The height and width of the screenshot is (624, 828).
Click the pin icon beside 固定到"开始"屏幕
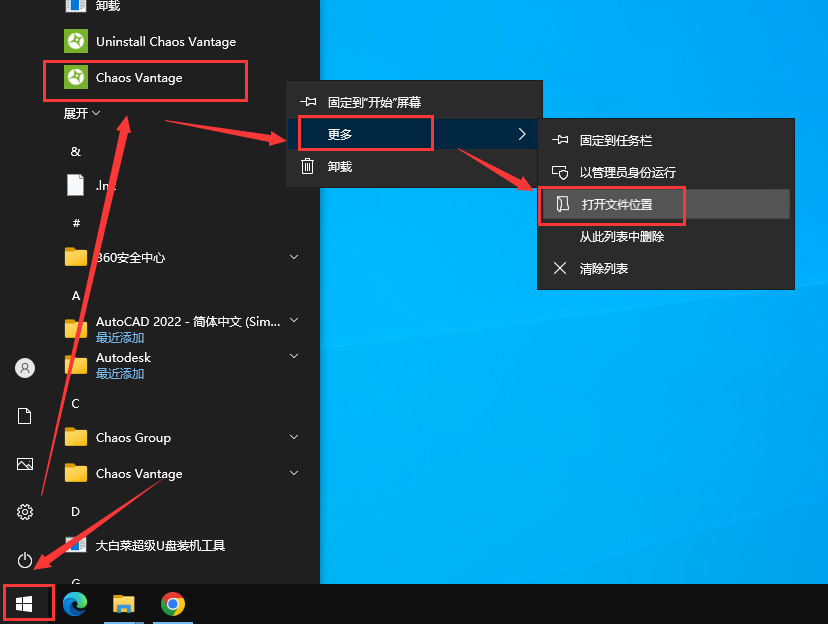(x=308, y=101)
